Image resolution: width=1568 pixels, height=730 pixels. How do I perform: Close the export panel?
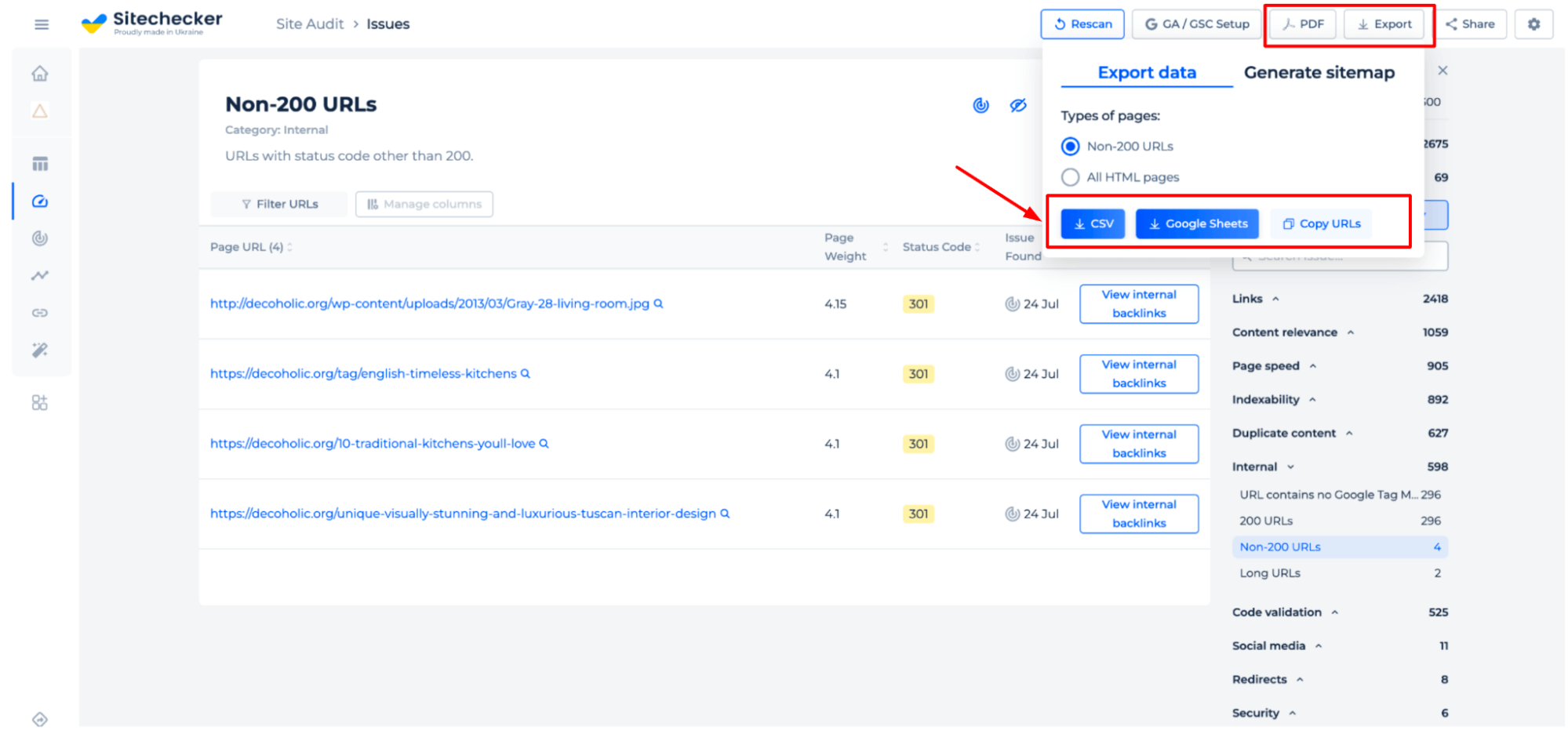pyautogui.click(x=1442, y=71)
